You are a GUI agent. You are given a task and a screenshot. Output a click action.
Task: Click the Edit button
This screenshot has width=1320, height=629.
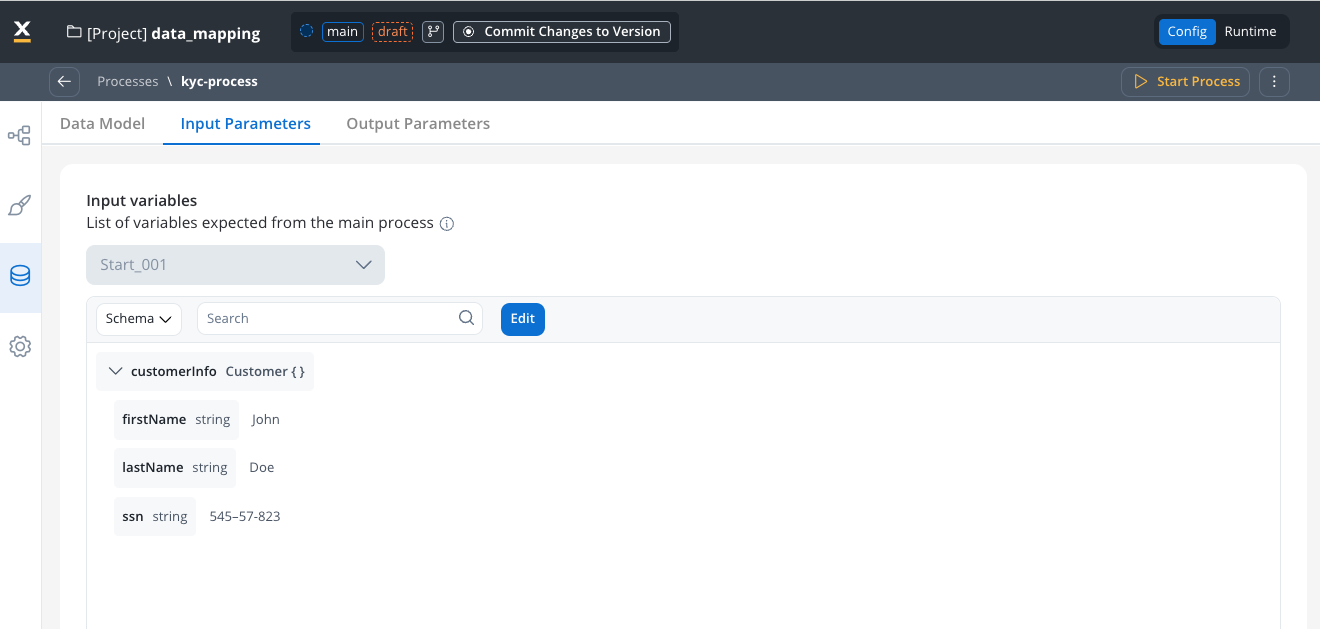point(522,319)
